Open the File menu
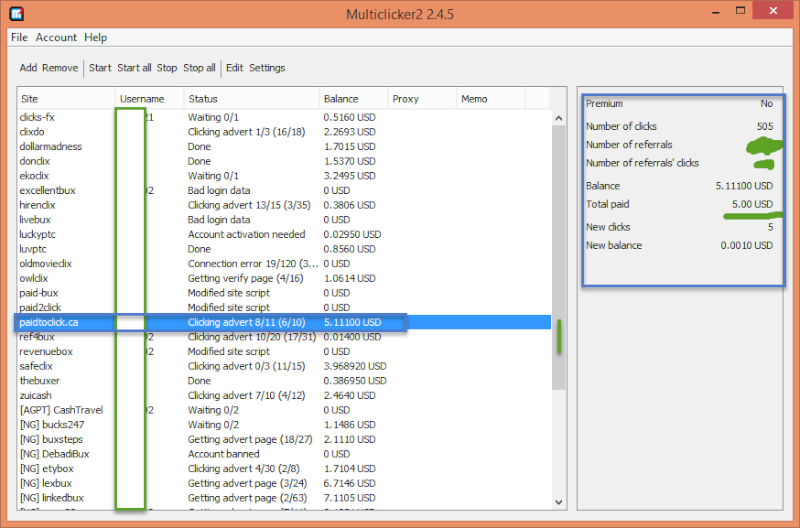Image resolution: width=800 pixels, height=528 pixels. [19, 37]
